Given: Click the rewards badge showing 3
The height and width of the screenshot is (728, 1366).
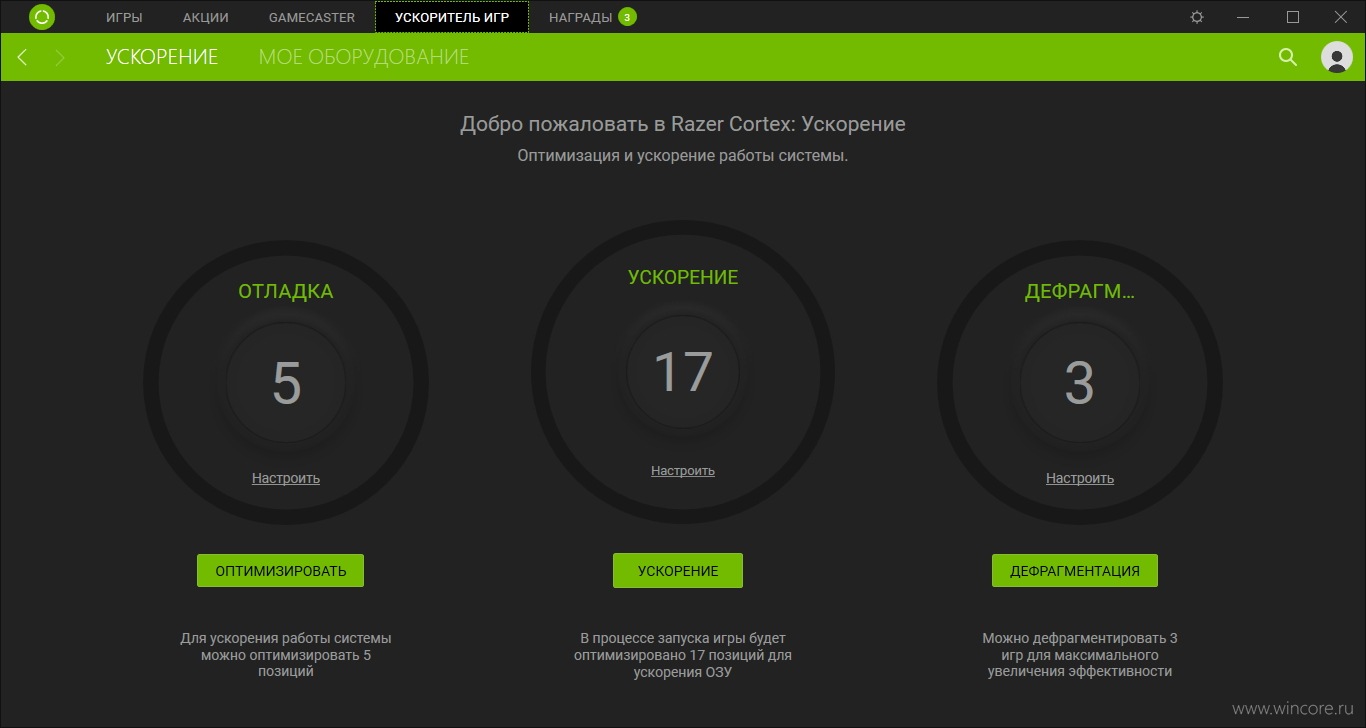Looking at the screenshot, I should (627, 17).
